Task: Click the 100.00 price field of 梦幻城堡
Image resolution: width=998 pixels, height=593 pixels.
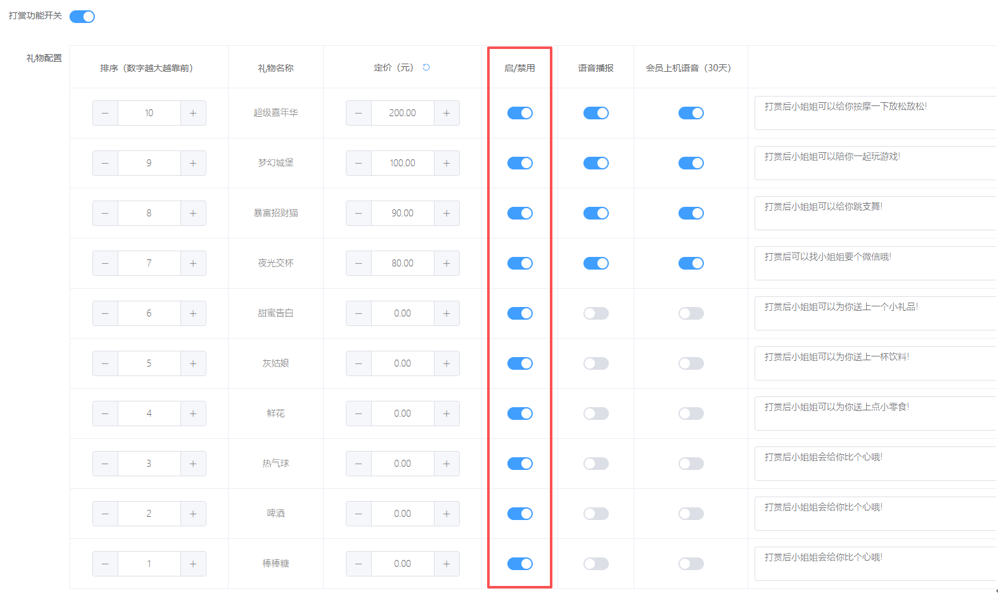Action: pos(403,164)
